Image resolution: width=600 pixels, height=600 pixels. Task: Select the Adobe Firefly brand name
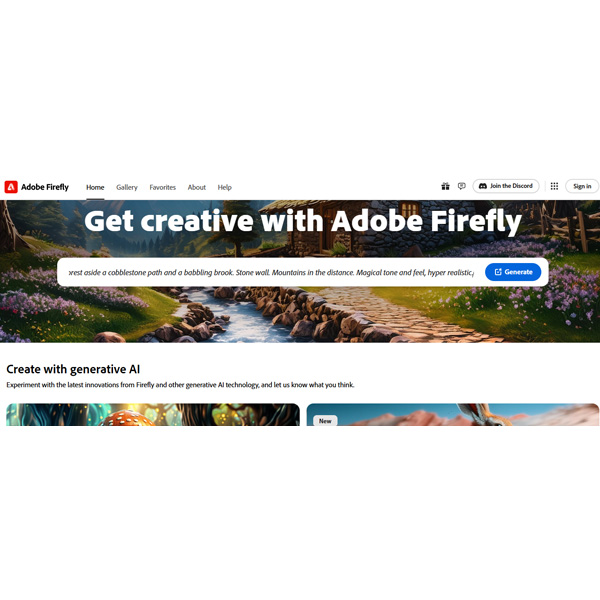point(45,187)
